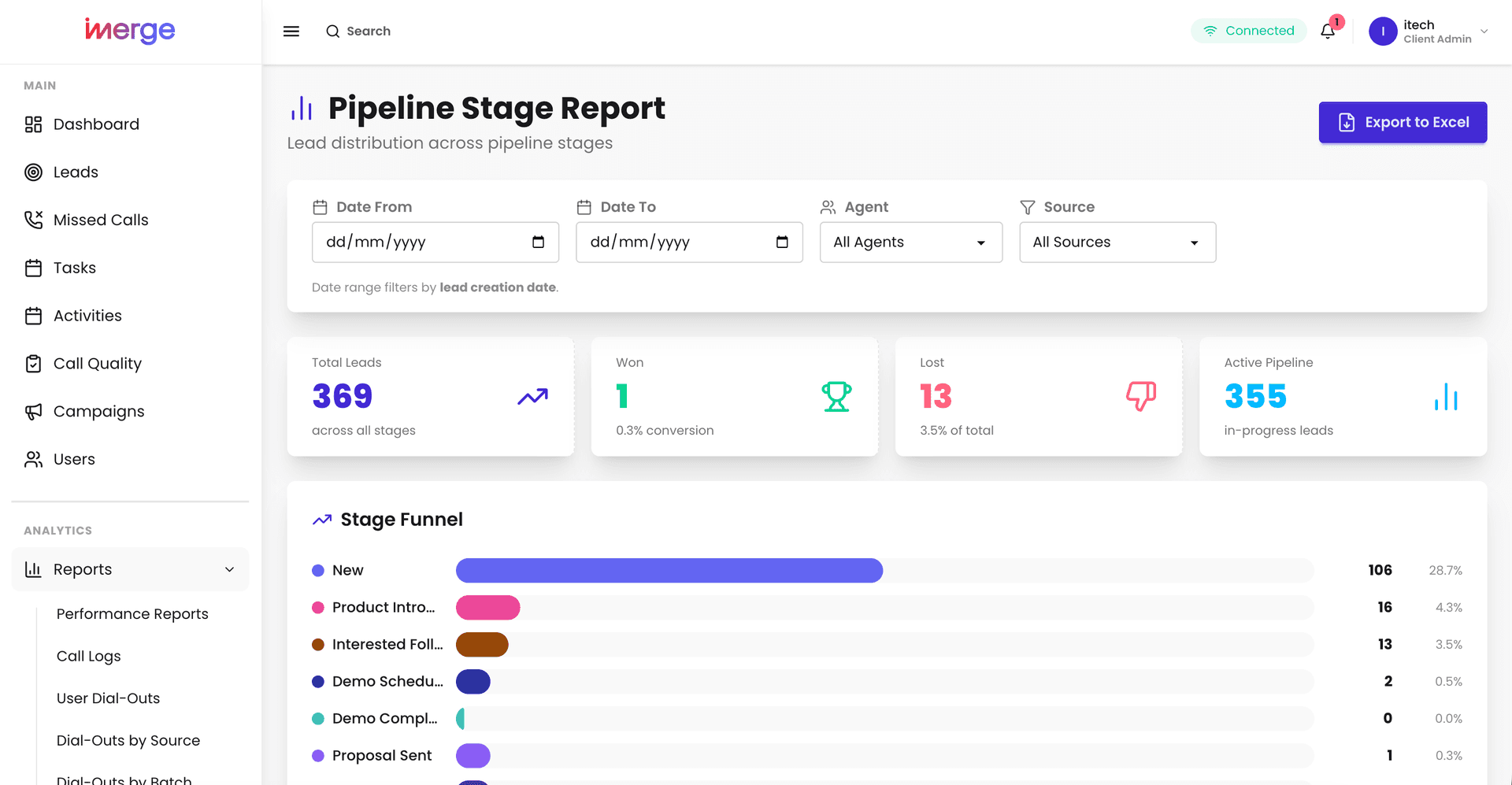Click the hamburger menu icon

tap(291, 31)
